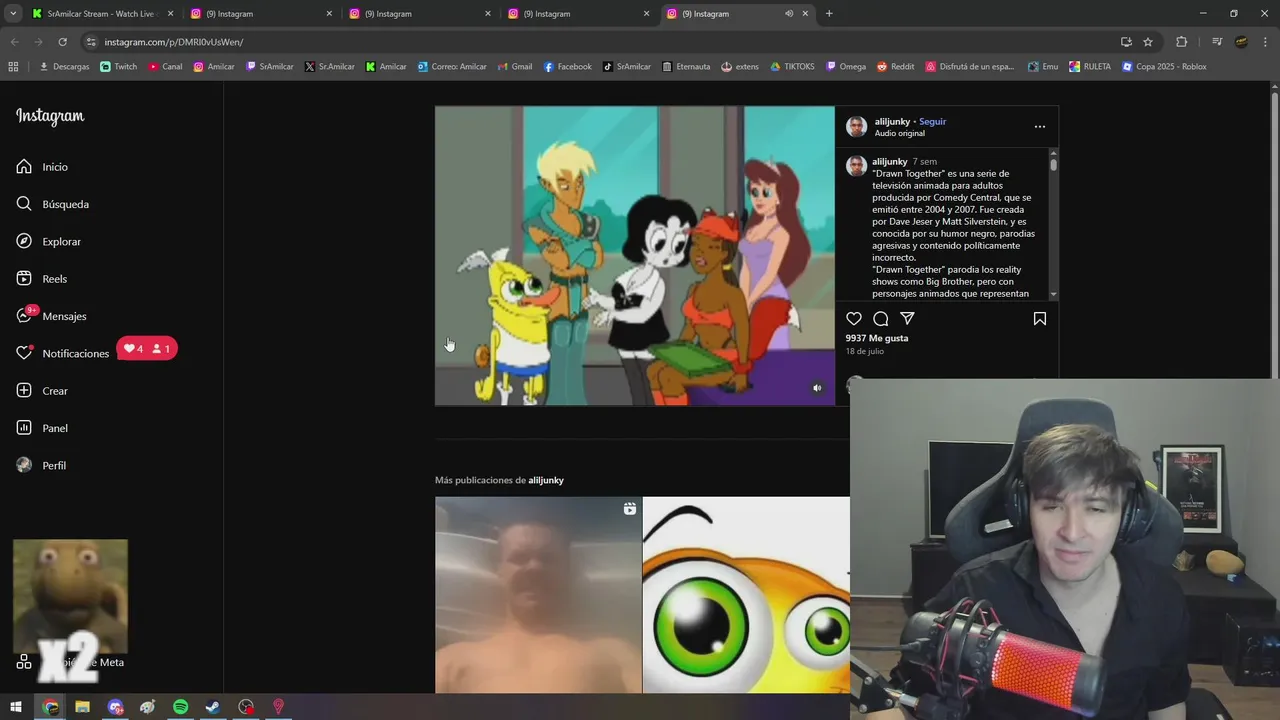Like the post with the heart icon
The width and height of the screenshot is (1280, 720).
(854, 319)
